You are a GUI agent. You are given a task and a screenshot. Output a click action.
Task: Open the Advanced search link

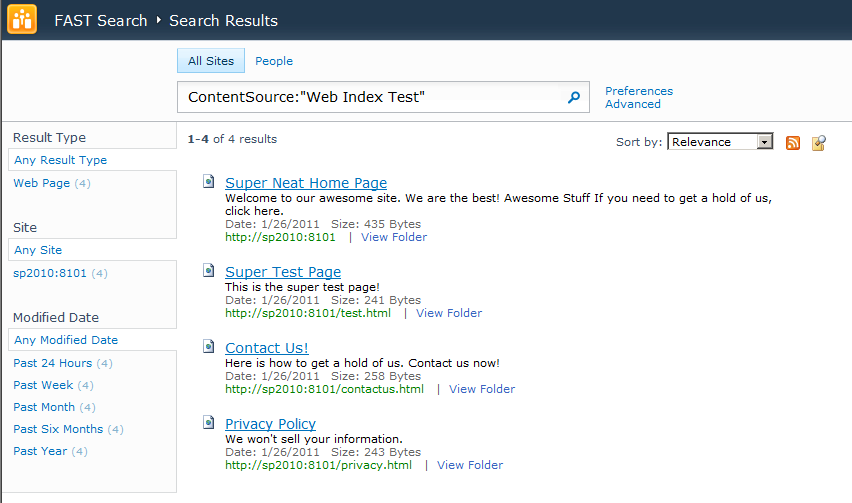pyautogui.click(x=633, y=104)
